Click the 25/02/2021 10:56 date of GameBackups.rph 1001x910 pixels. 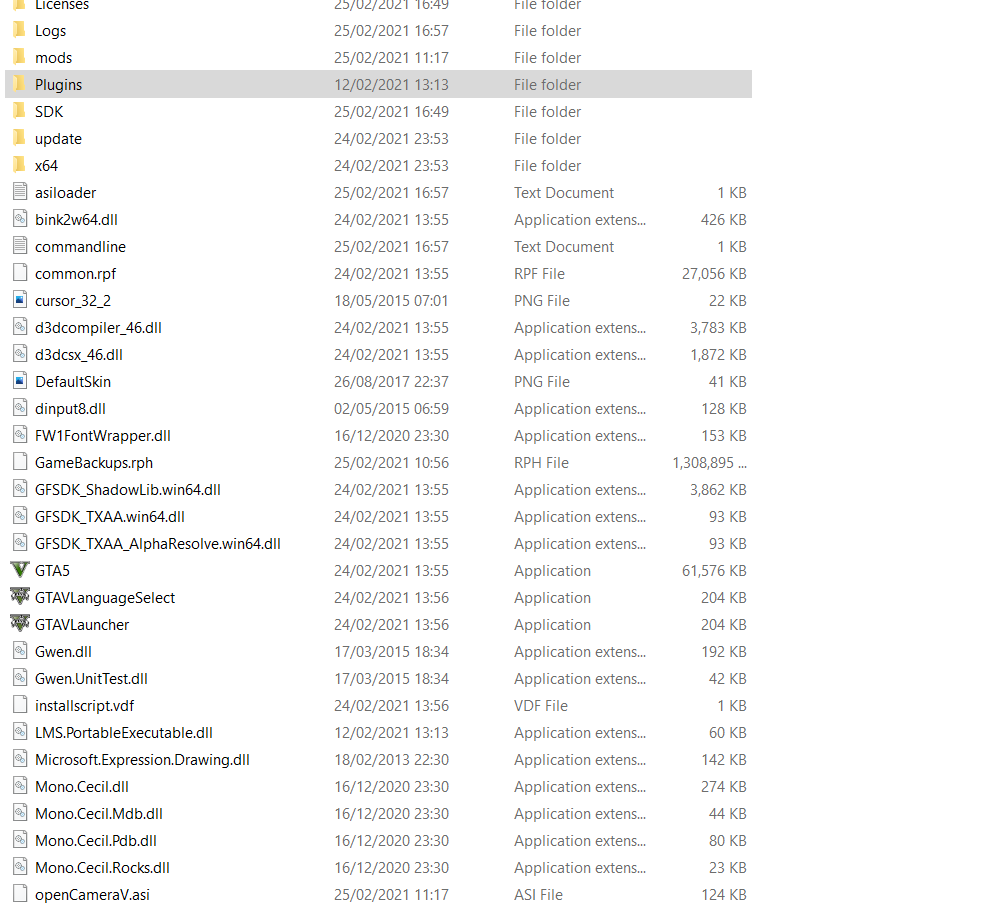pyautogui.click(x=391, y=463)
